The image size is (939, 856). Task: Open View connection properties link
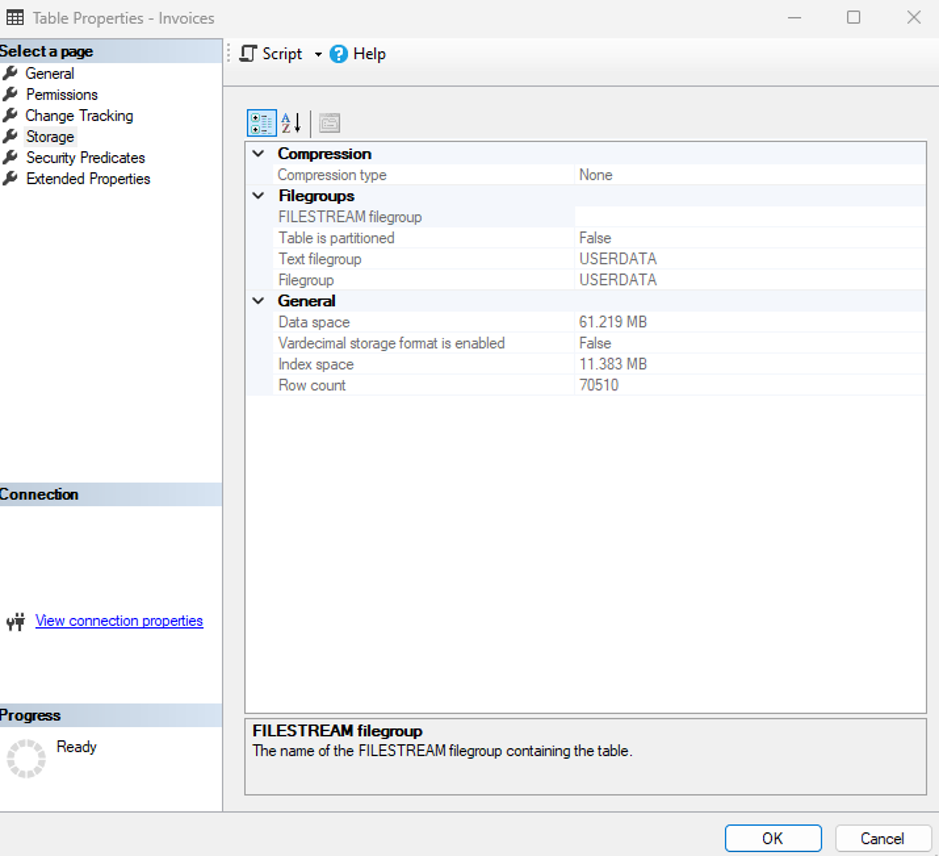click(x=119, y=621)
